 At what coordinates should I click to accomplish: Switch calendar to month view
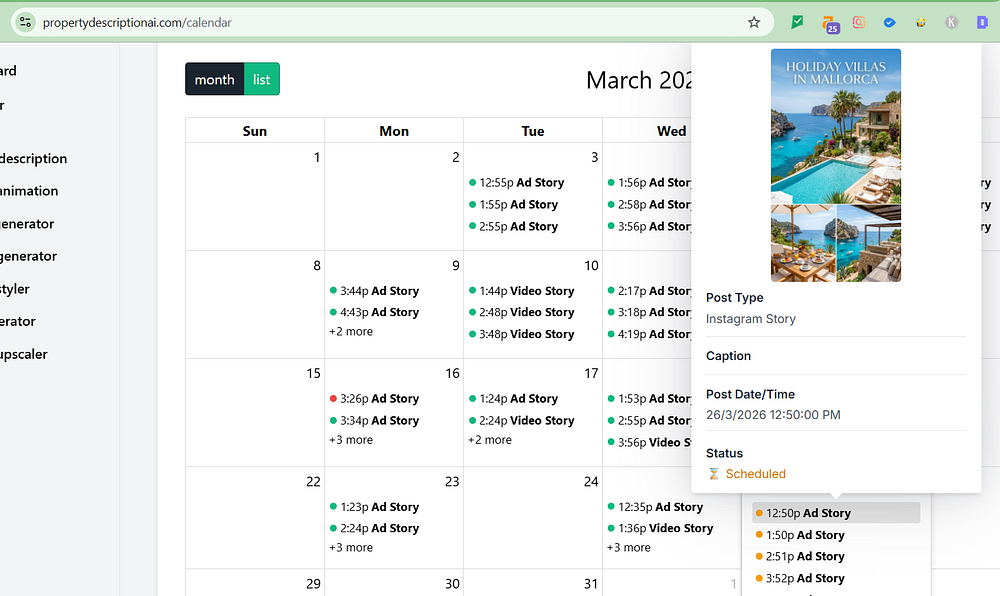coord(214,79)
